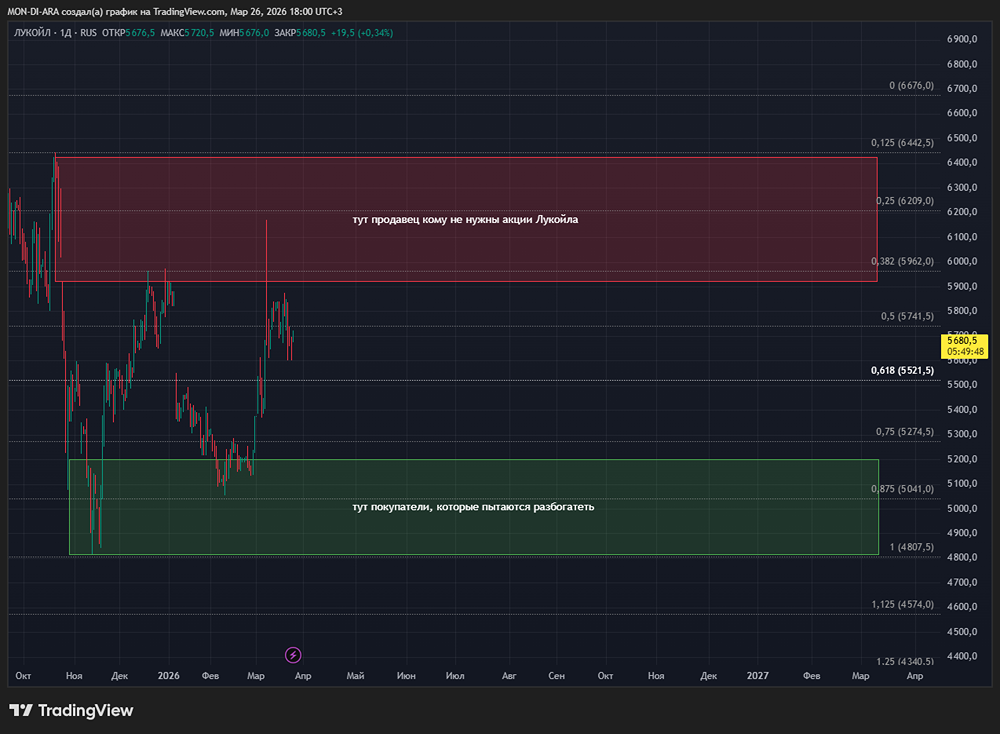Click the close price value ЗАКР 5680,5
This screenshot has width=1000, height=734.
pos(300,33)
